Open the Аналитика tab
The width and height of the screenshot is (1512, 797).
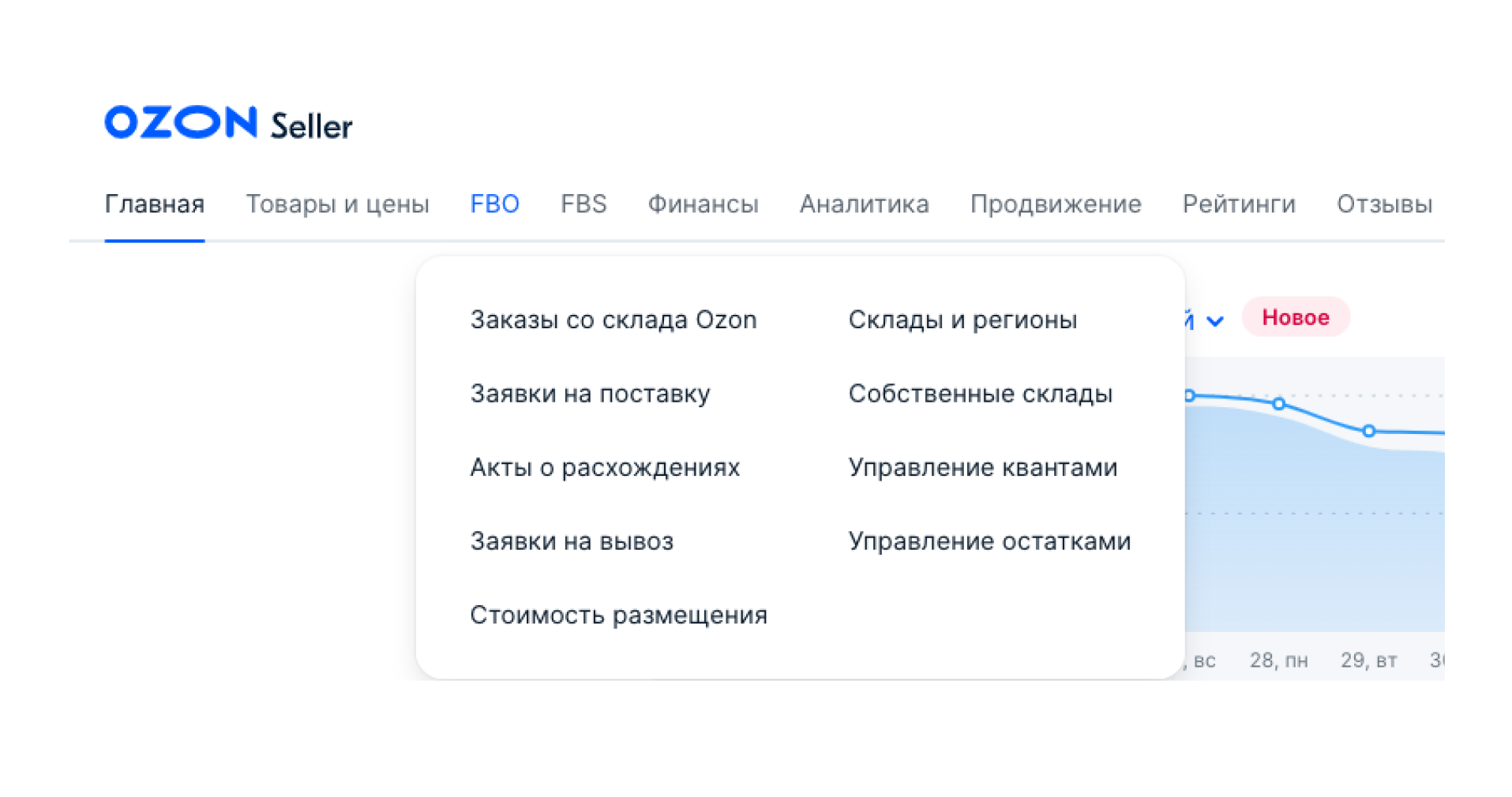click(x=864, y=204)
